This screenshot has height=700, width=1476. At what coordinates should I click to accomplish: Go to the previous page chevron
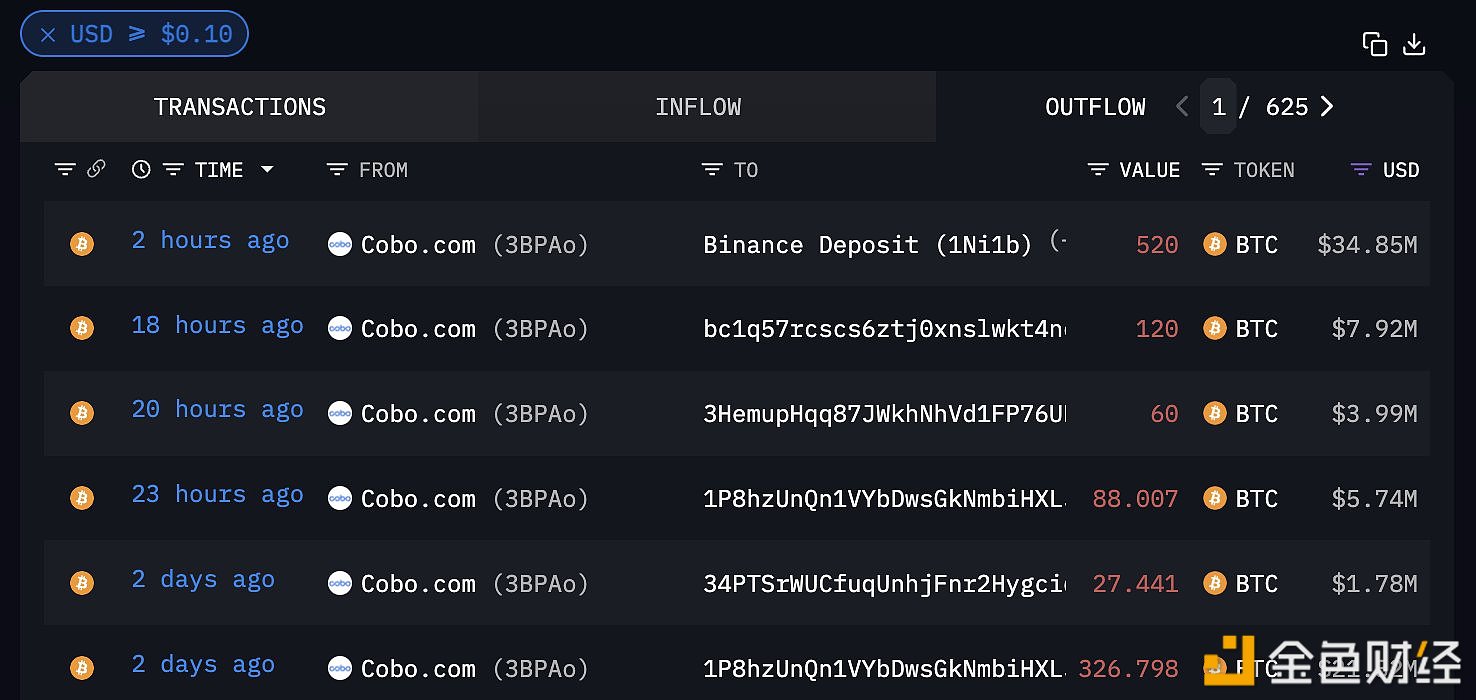pyautogui.click(x=1182, y=107)
